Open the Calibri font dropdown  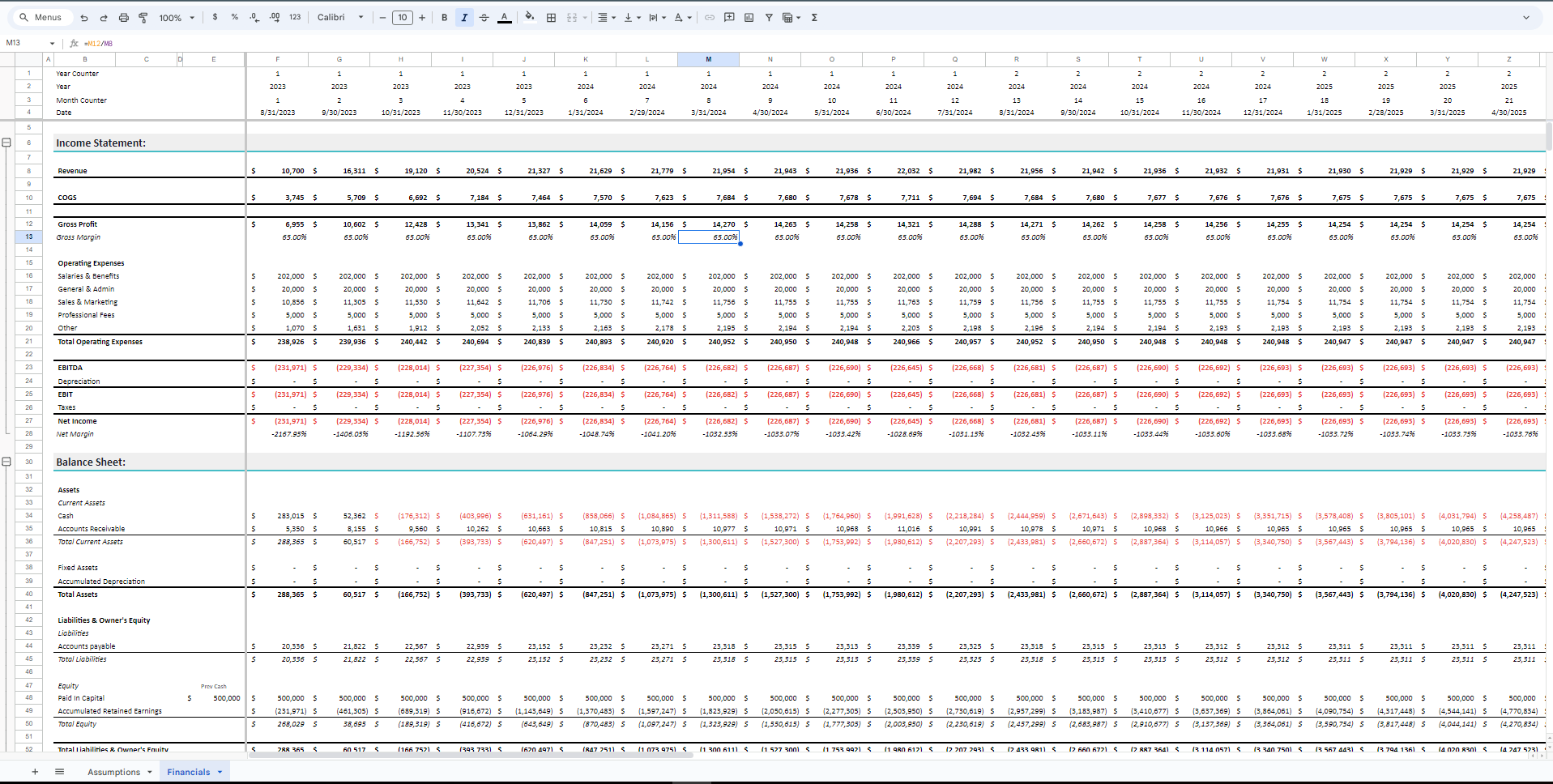point(340,17)
